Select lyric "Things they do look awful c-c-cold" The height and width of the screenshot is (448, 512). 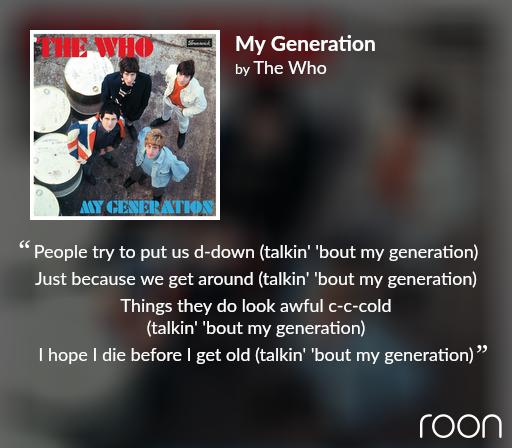pos(256,306)
